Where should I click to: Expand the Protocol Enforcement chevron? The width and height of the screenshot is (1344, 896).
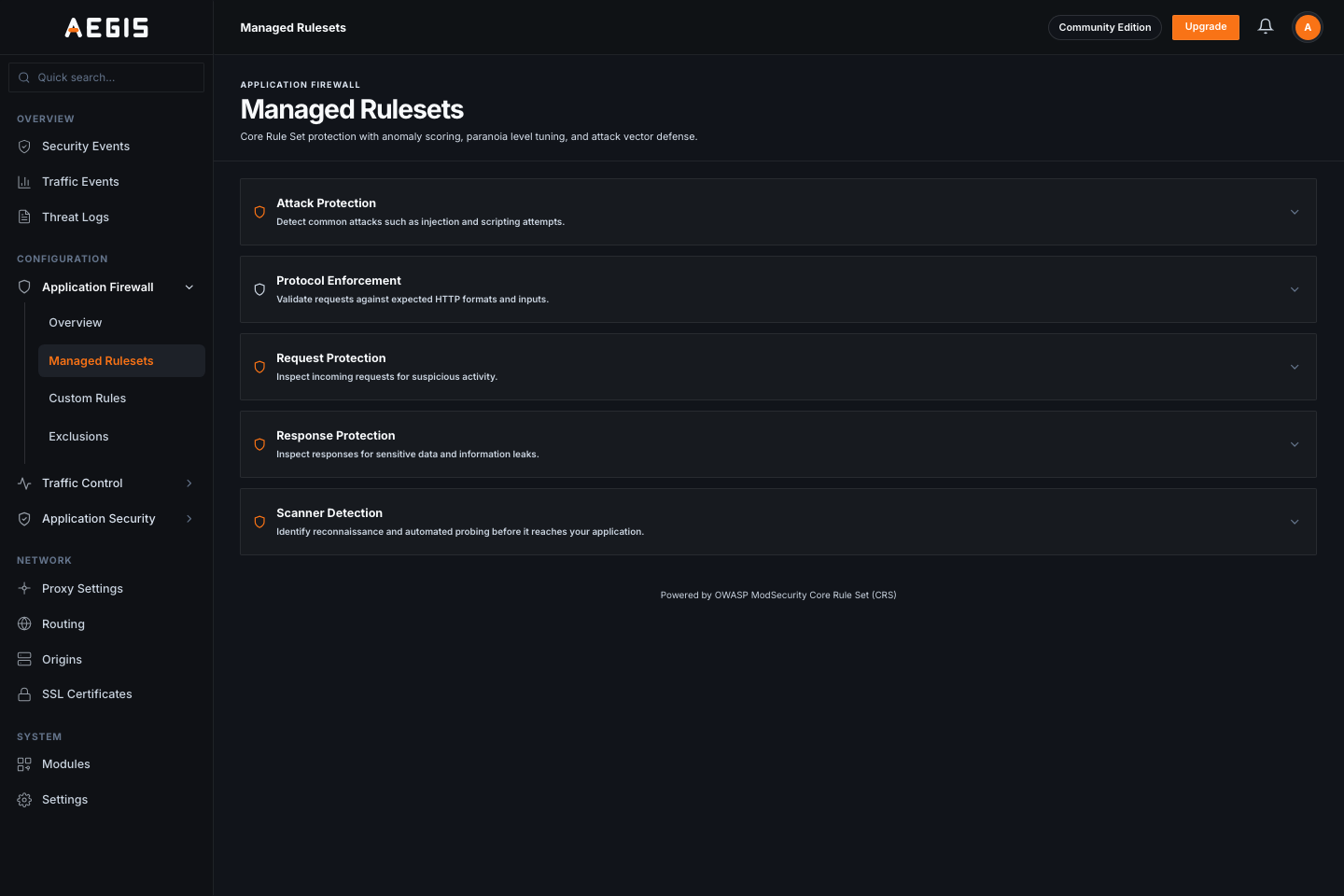click(x=1295, y=289)
